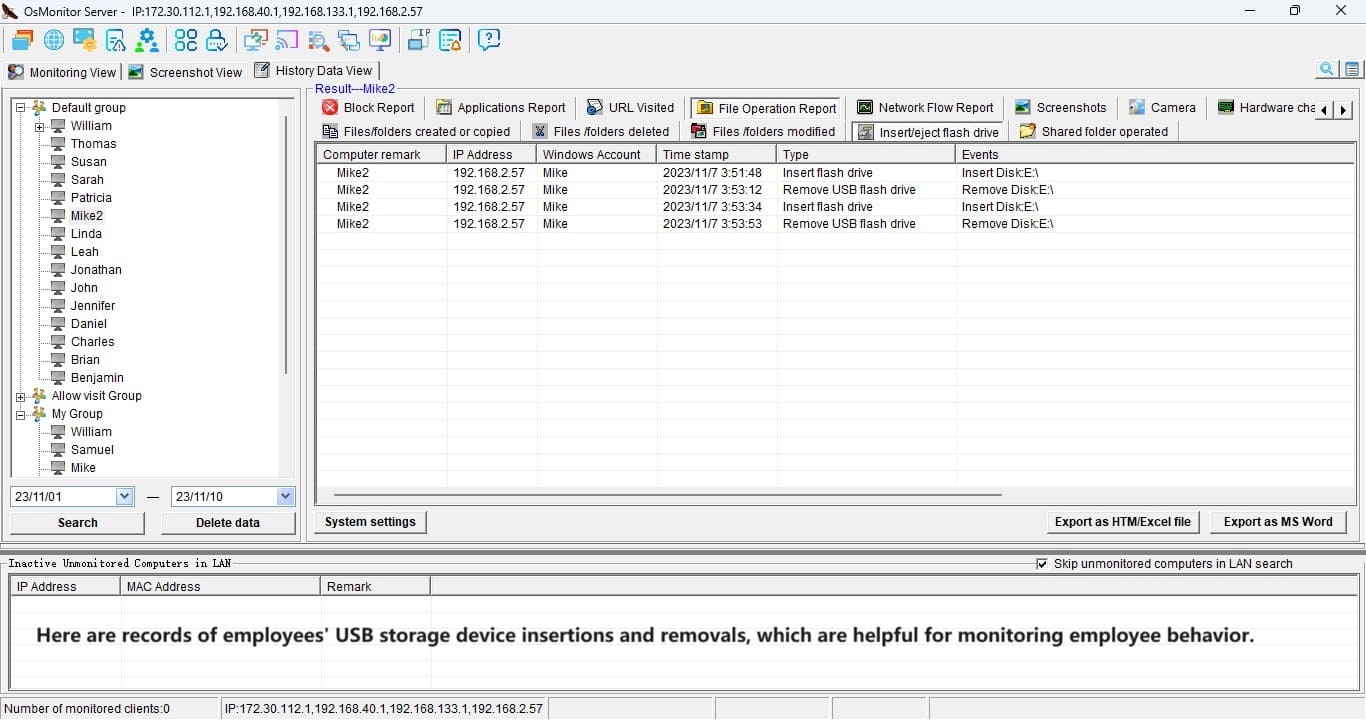Click the Files/folders deleted icon

[540, 131]
